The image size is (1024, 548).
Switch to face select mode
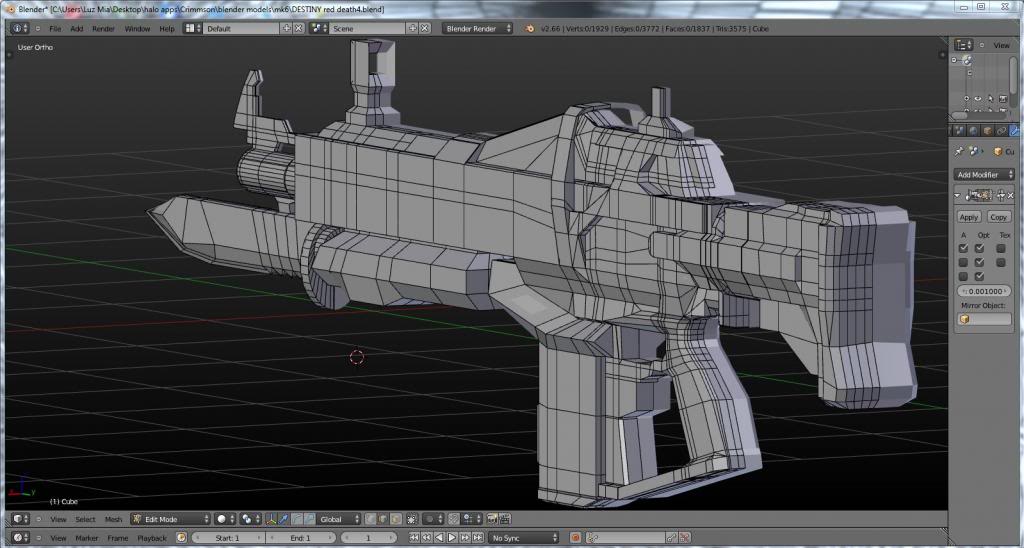[x=395, y=519]
